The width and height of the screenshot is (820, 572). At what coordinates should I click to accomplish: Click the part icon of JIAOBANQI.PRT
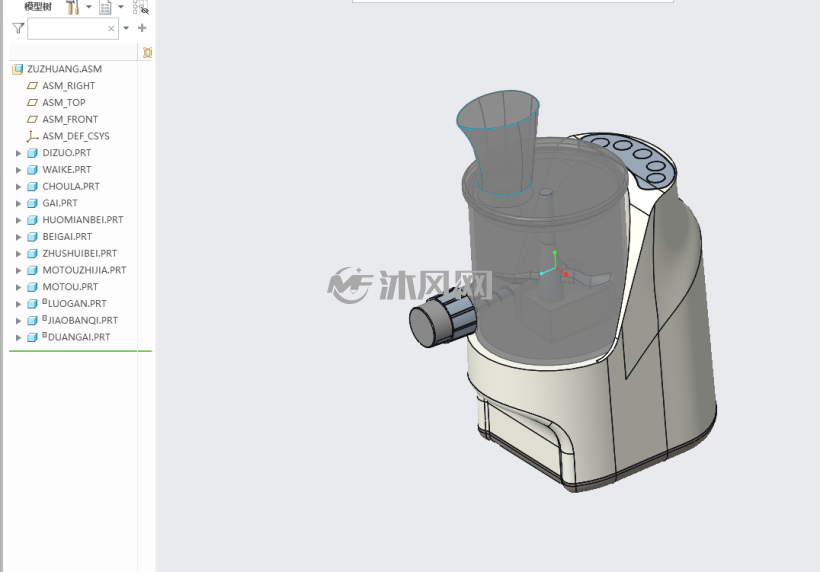(32, 321)
